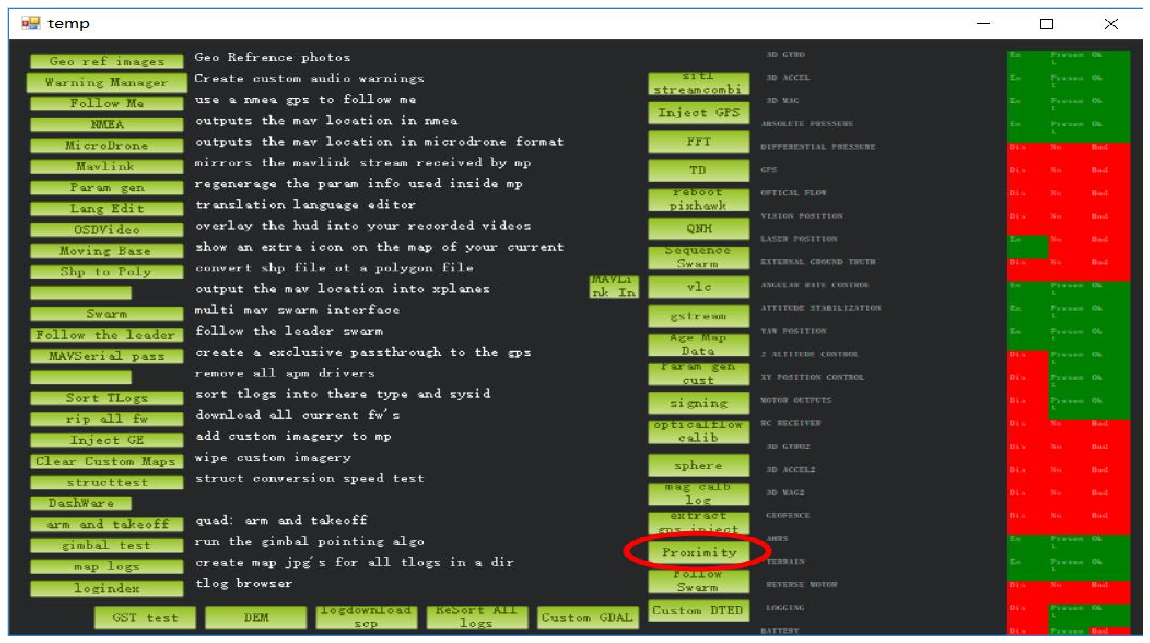Click the FFT button
The width and height of the screenshot is (1150, 643).
(698, 141)
